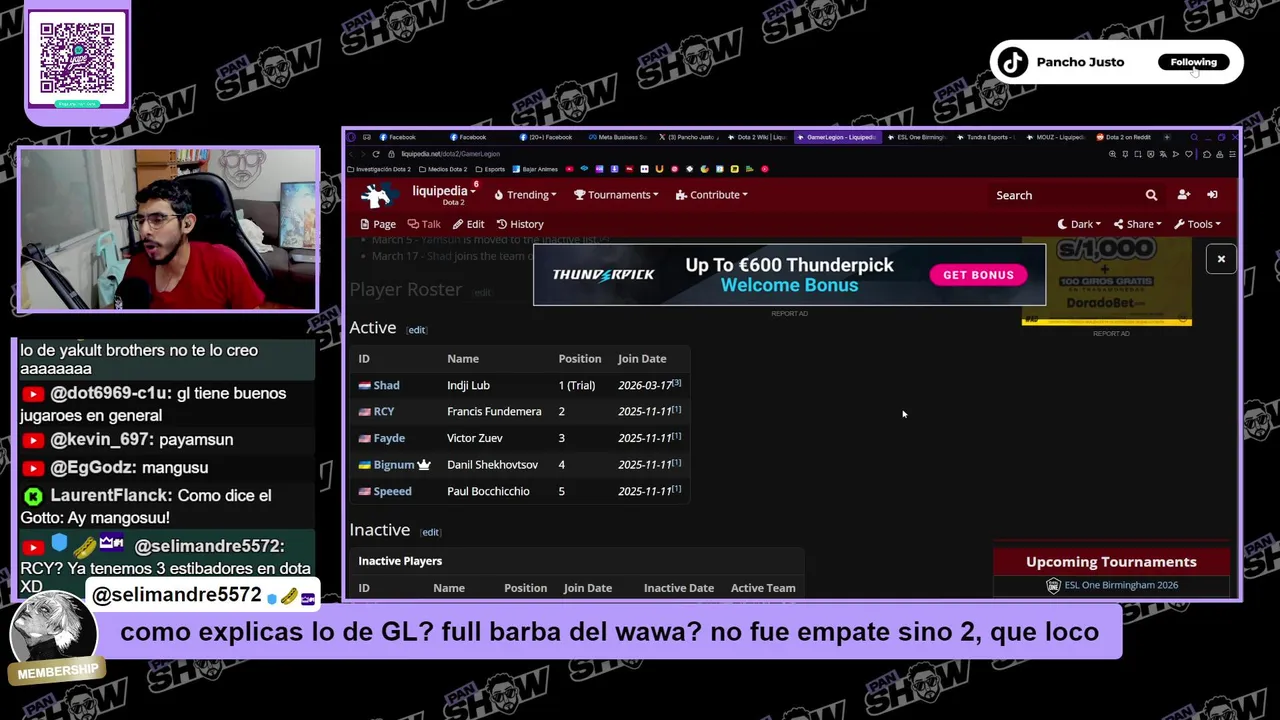Expand the Tournaments menu
This screenshot has width=1280, height=720.
click(616, 195)
